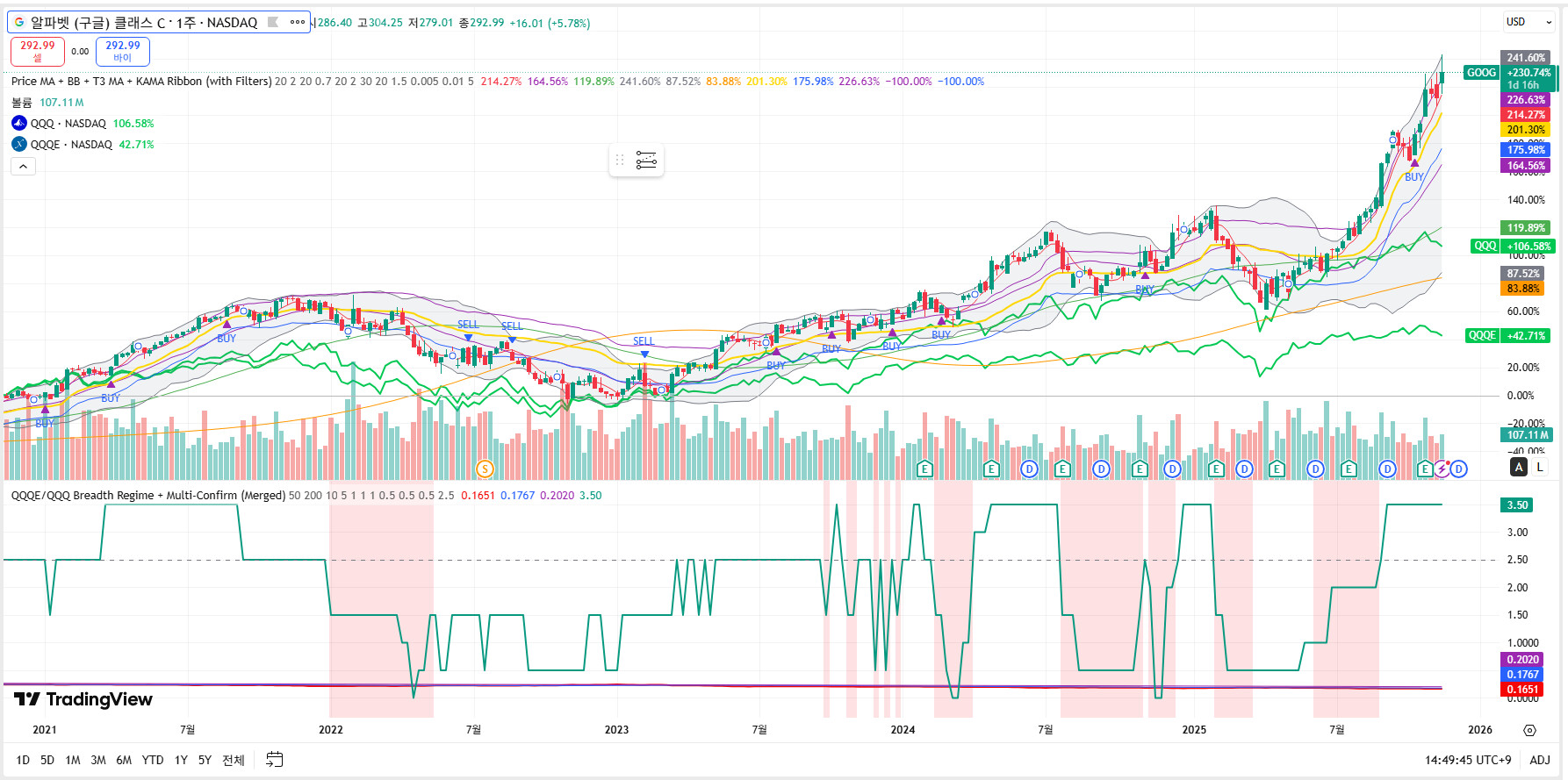The height and width of the screenshot is (780, 1568).
Task: Select the QQQE · NASDAQ comparison legend
Action: (x=71, y=145)
